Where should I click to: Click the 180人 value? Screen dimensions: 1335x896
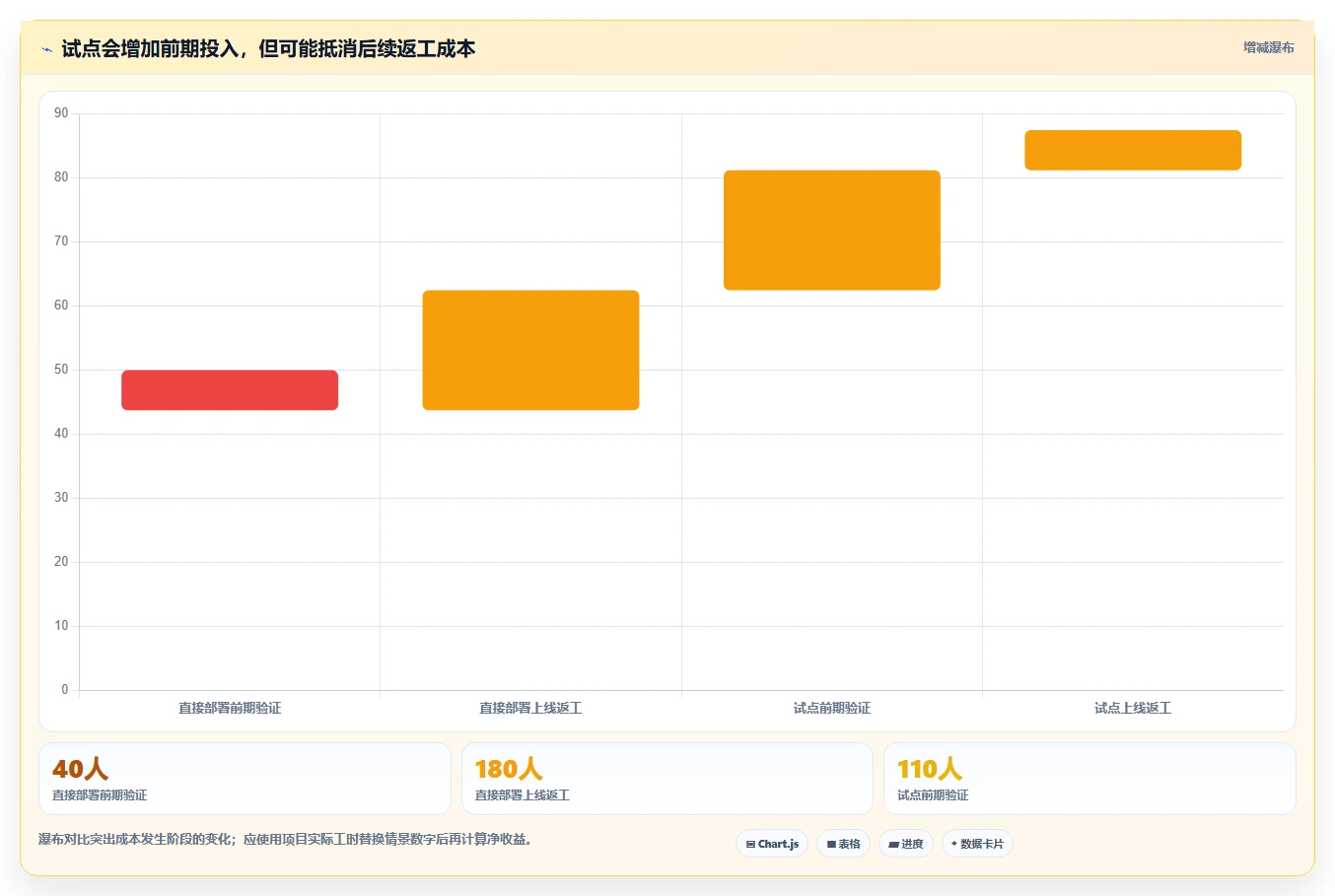(x=509, y=769)
